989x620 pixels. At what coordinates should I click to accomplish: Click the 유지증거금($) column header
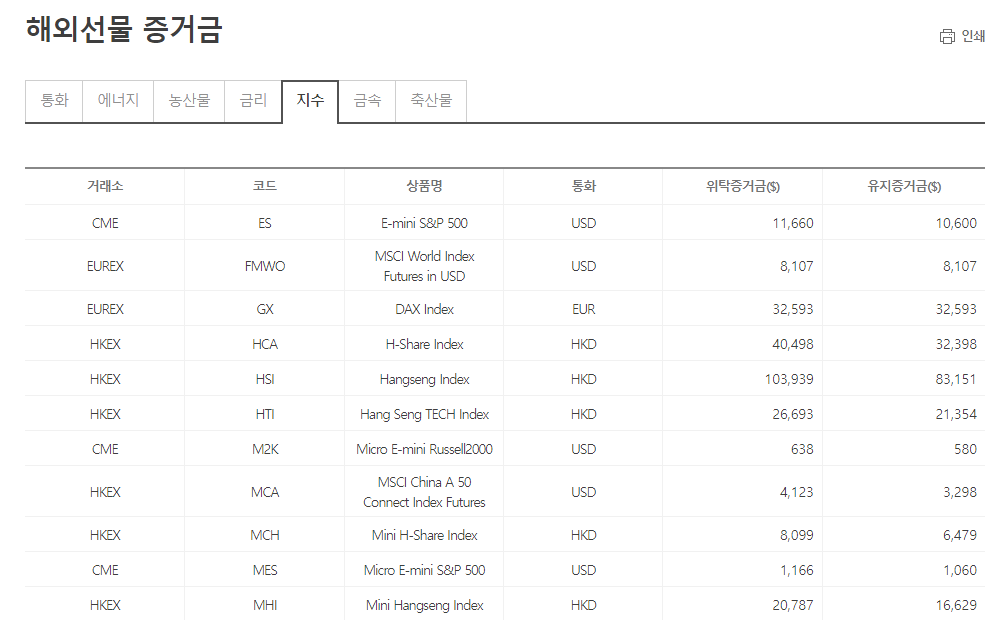[904, 186]
